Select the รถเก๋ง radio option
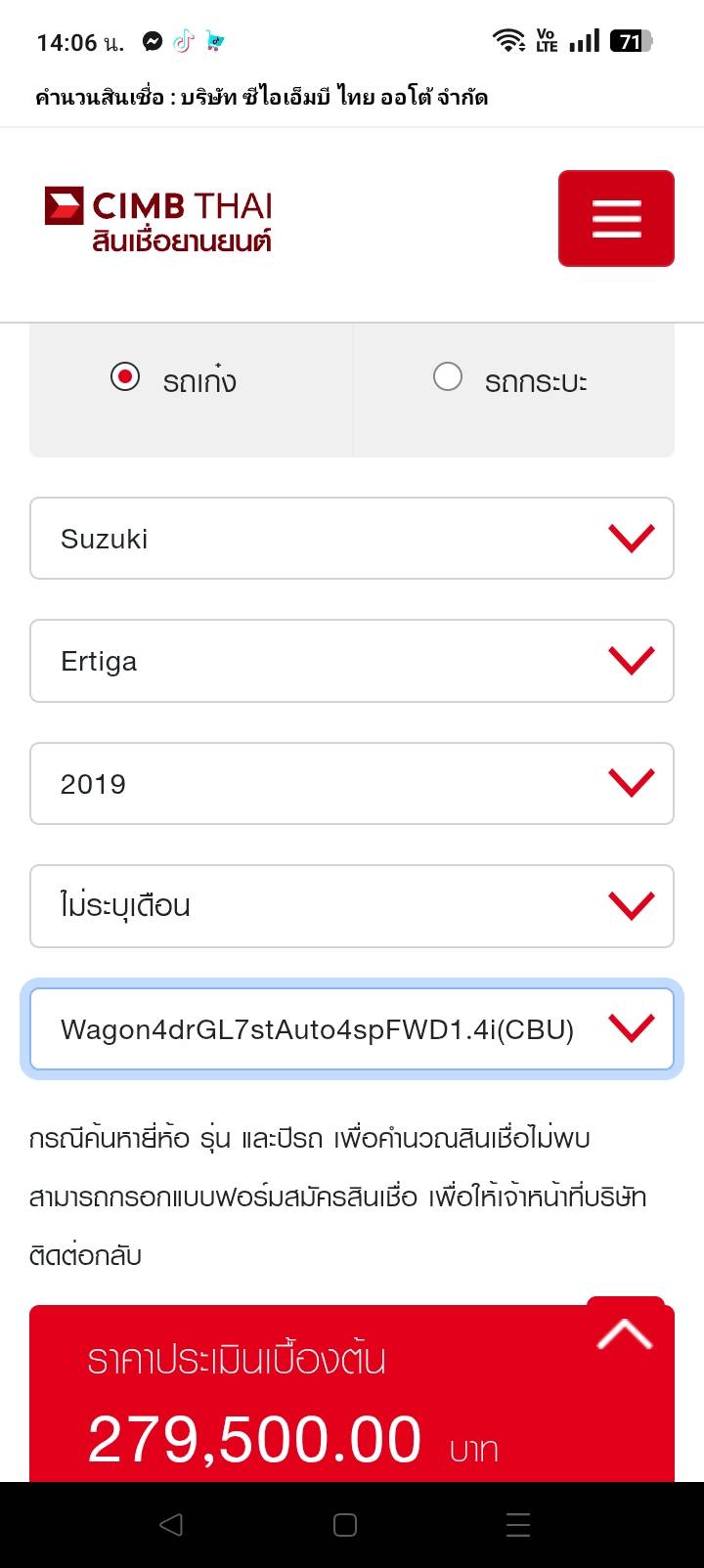 (125, 377)
